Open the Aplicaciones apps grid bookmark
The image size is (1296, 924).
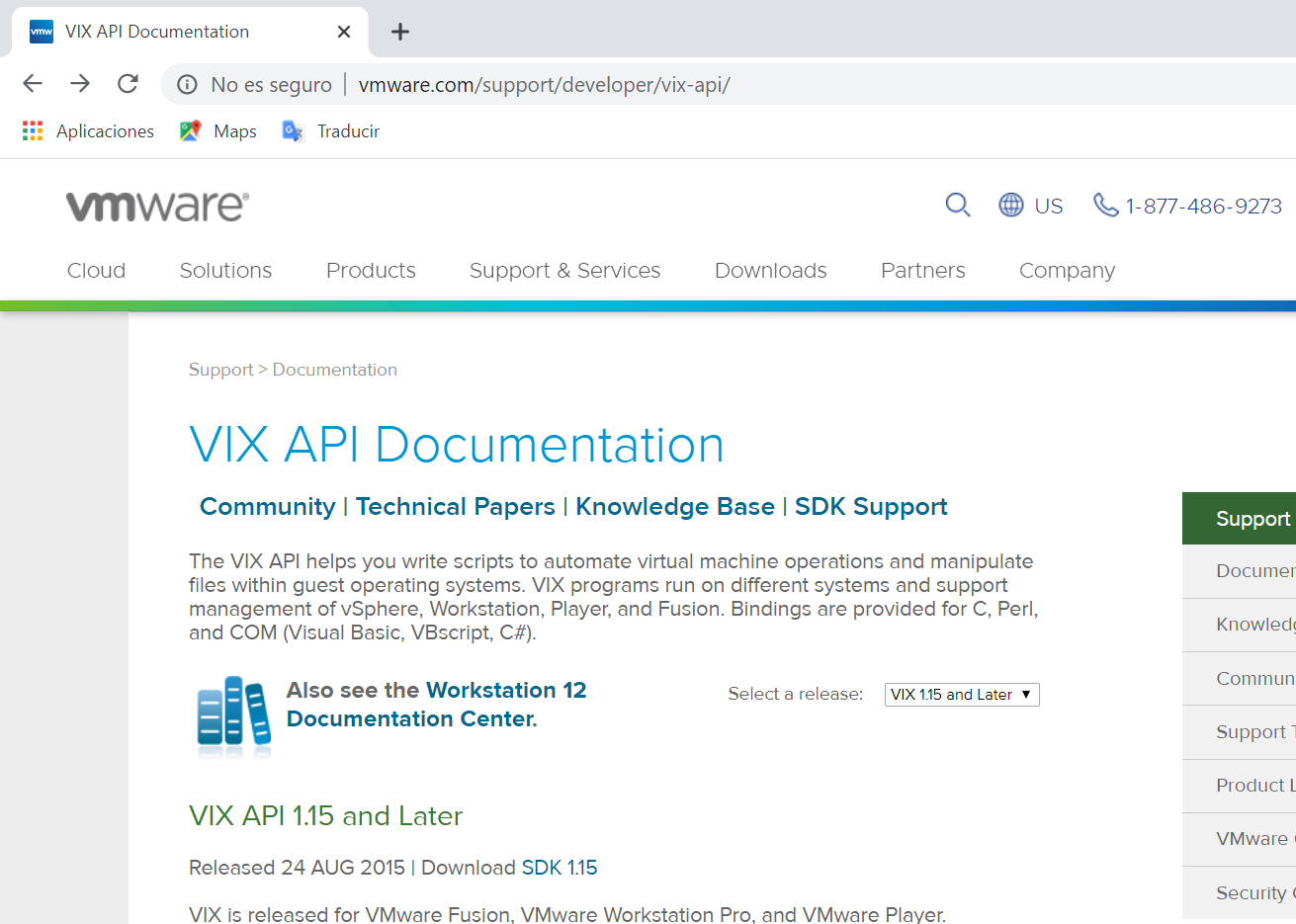33,131
